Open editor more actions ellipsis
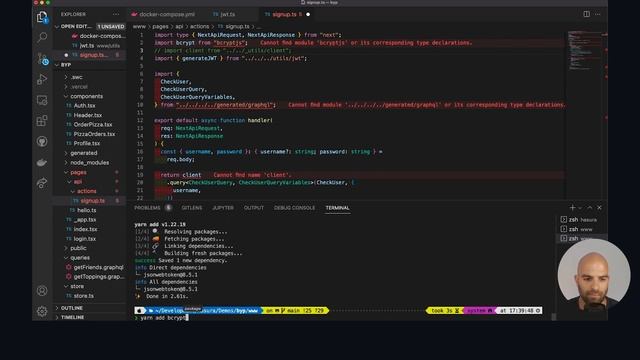Image resolution: width=640 pixels, height=360 pixels. [x=598, y=14]
